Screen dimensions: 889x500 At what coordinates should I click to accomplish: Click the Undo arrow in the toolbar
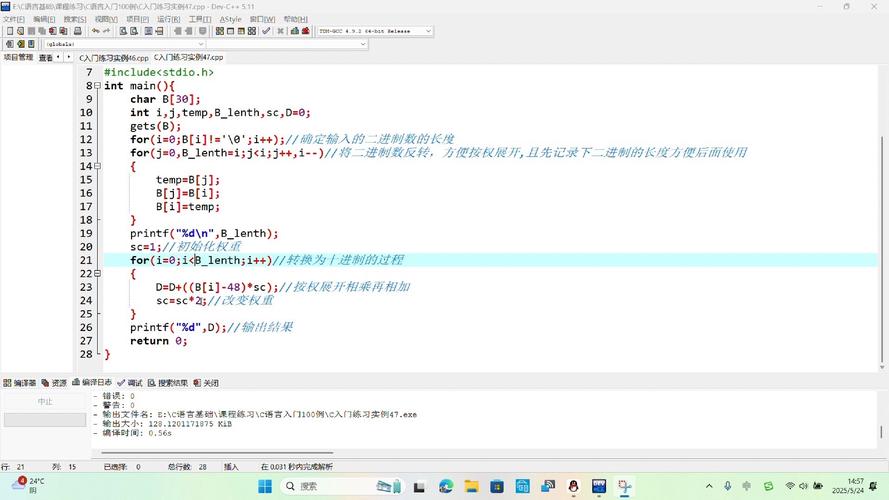pyautogui.click(x=96, y=31)
